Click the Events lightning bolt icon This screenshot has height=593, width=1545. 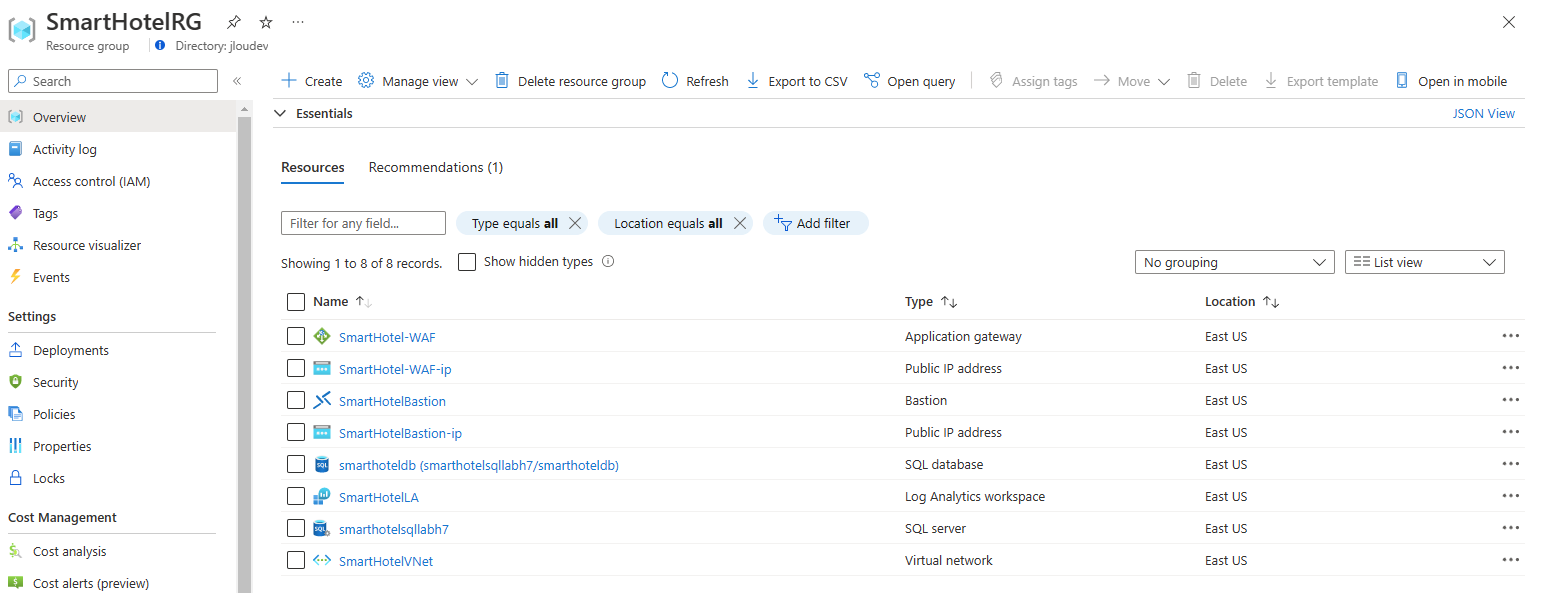point(15,277)
